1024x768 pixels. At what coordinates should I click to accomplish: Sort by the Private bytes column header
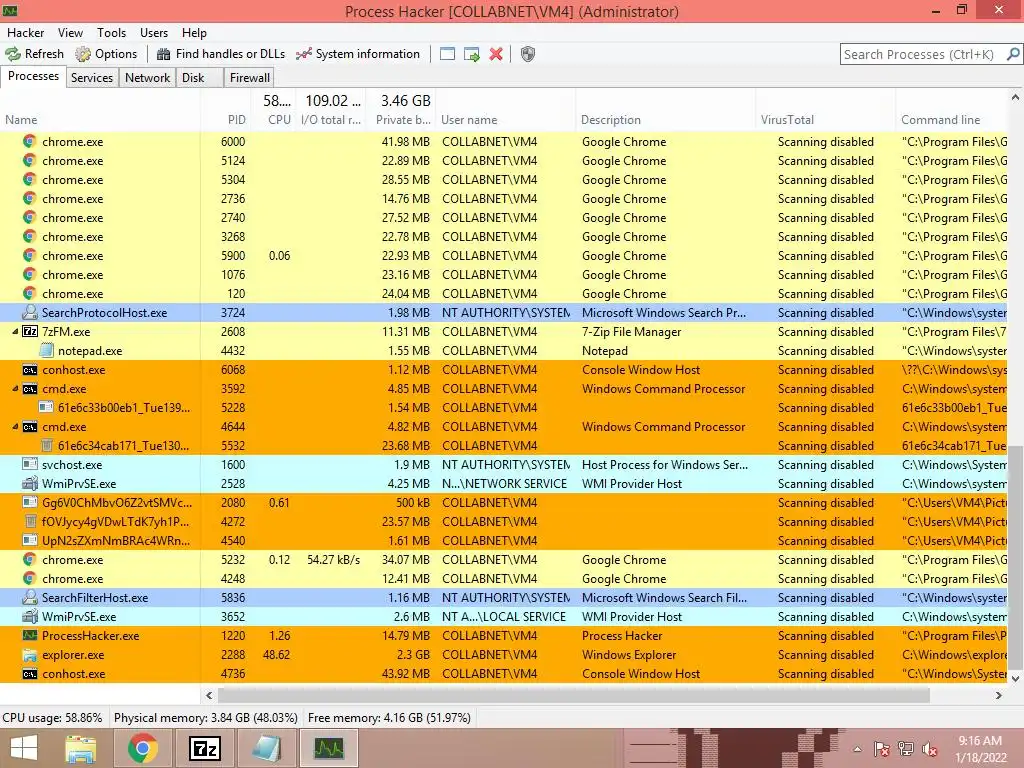click(x=400, y=120)
